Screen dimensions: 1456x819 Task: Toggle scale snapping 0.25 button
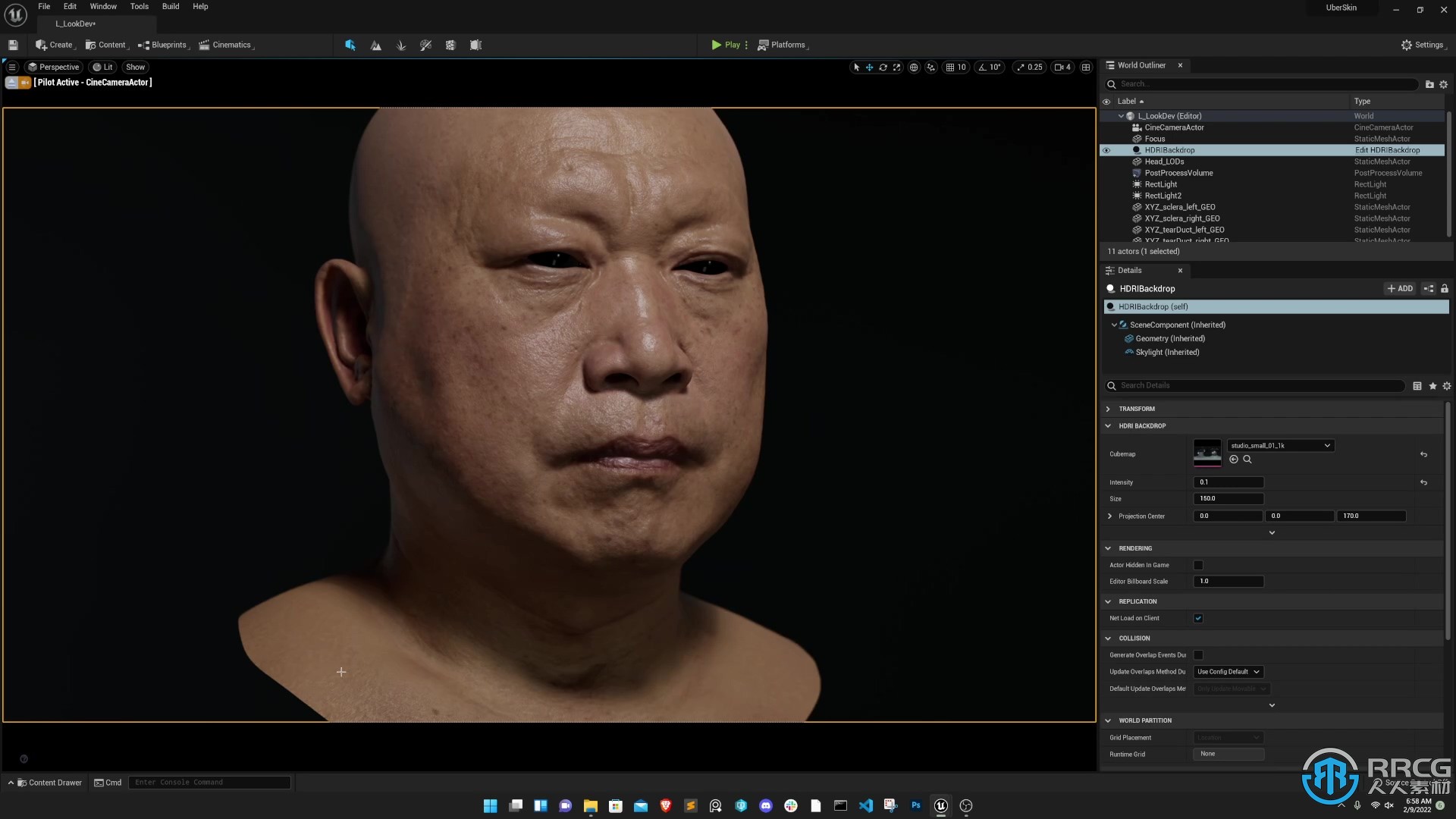pos(1029,67)
